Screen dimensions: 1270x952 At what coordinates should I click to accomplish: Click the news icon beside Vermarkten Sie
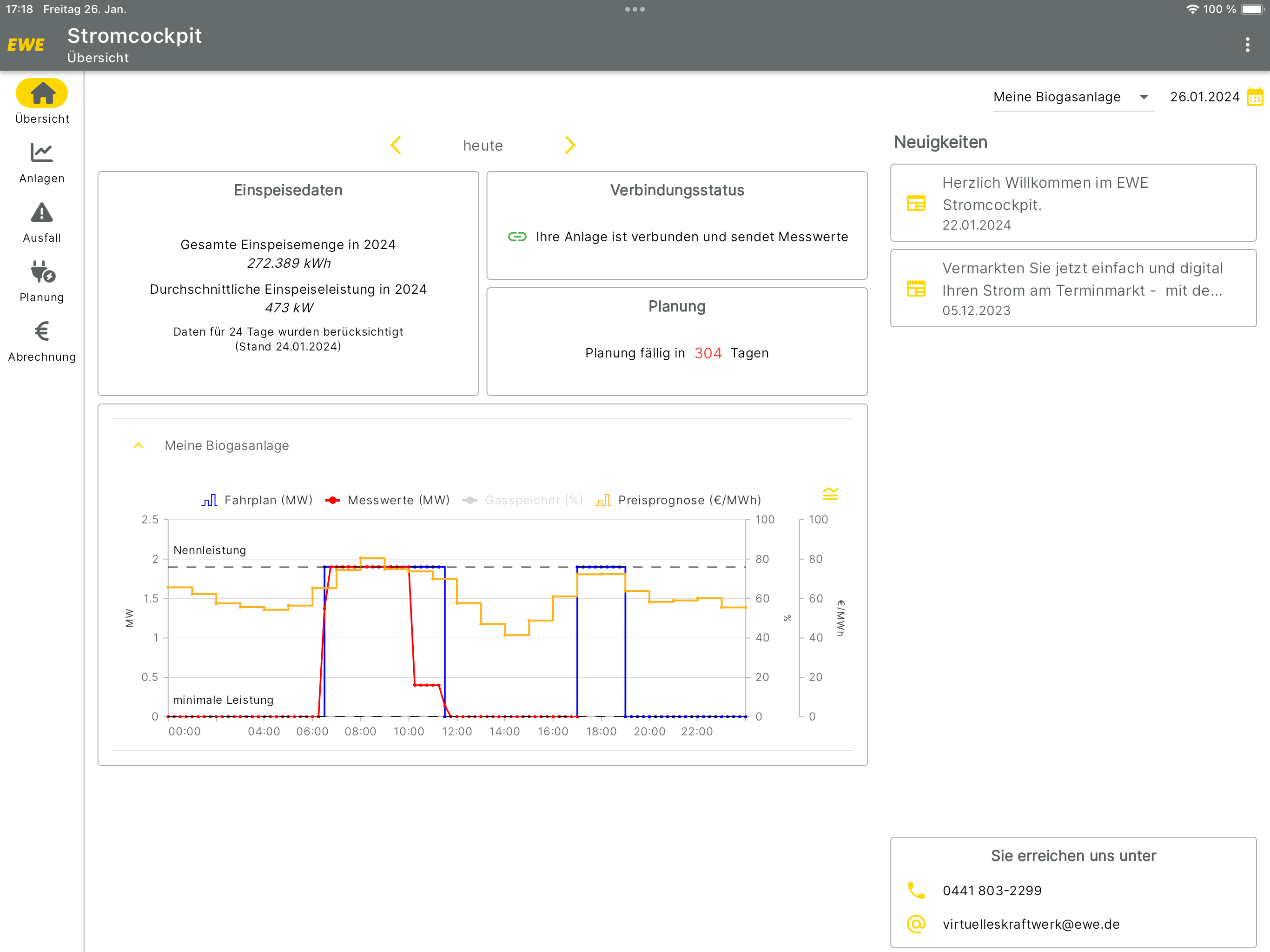916,289
